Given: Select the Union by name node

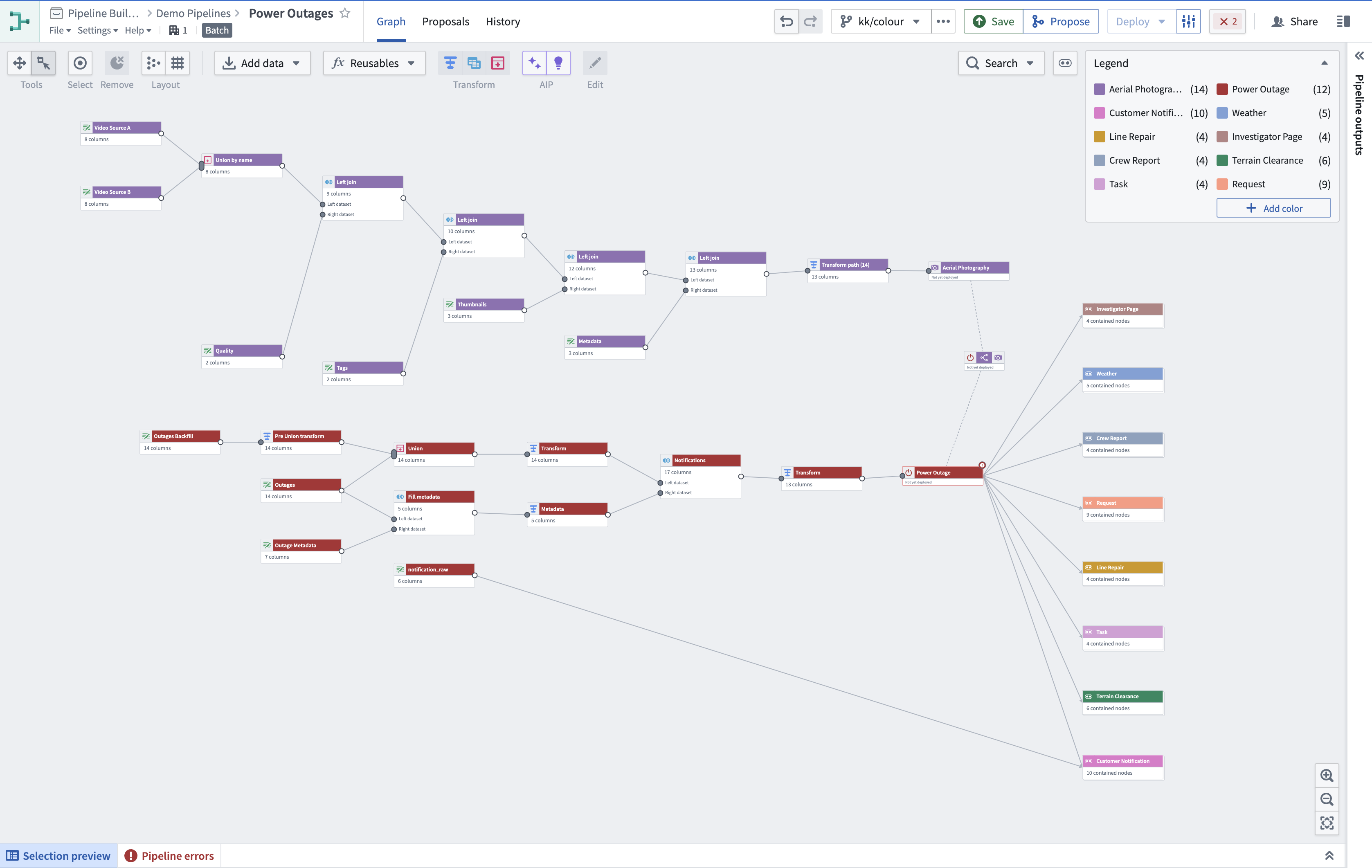Looking at the screenshot, I should coord(242,166).
